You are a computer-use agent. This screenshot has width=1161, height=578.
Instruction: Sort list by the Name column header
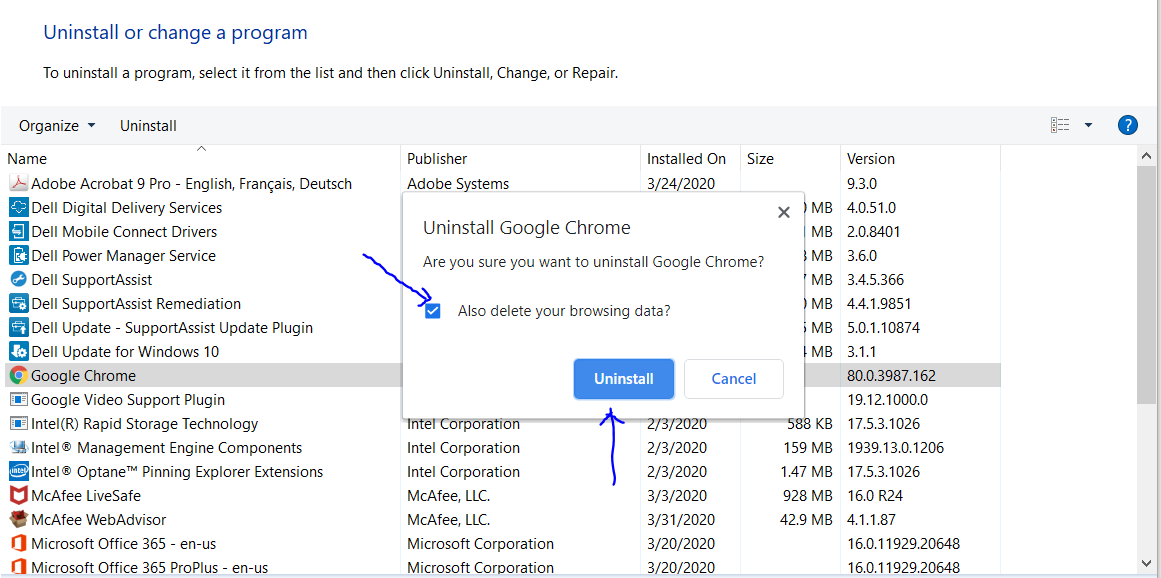coord(27,159)
